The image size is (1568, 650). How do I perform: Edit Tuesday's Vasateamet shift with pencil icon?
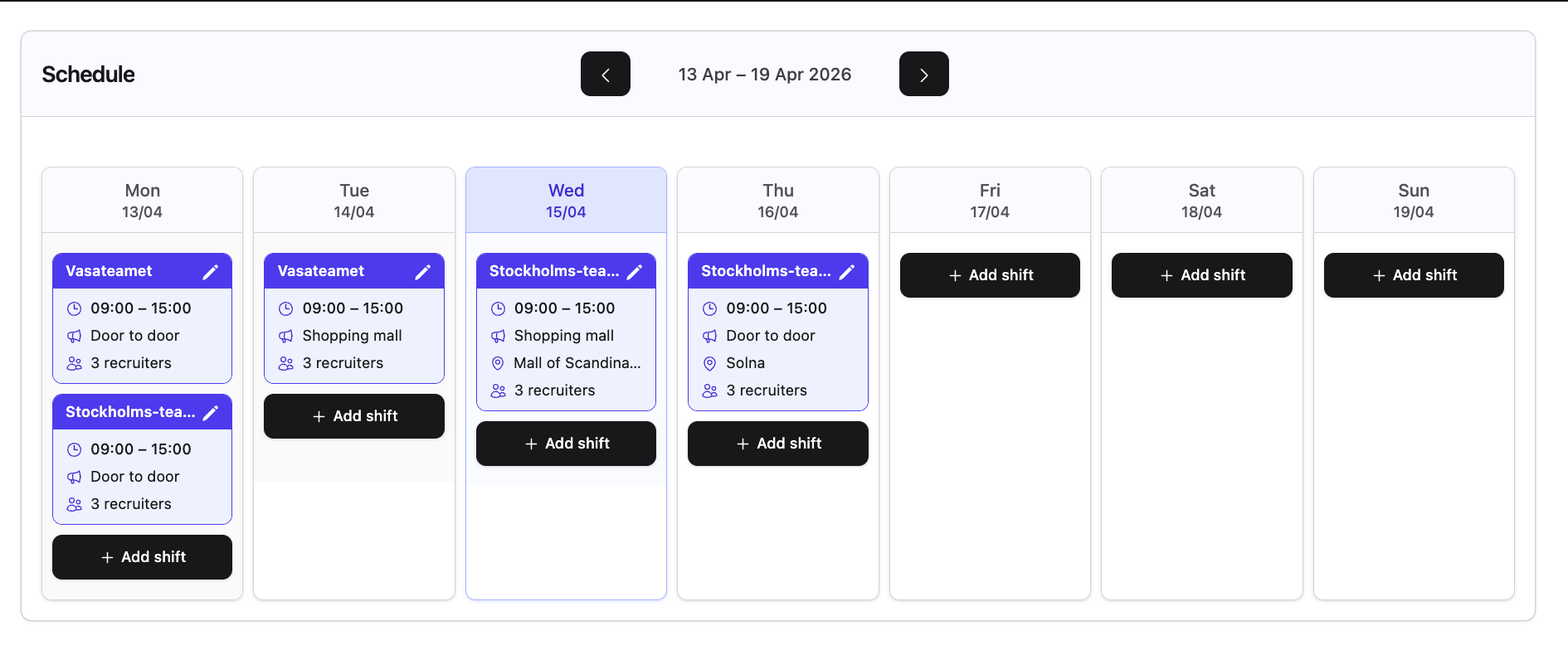tap(423, 272)
